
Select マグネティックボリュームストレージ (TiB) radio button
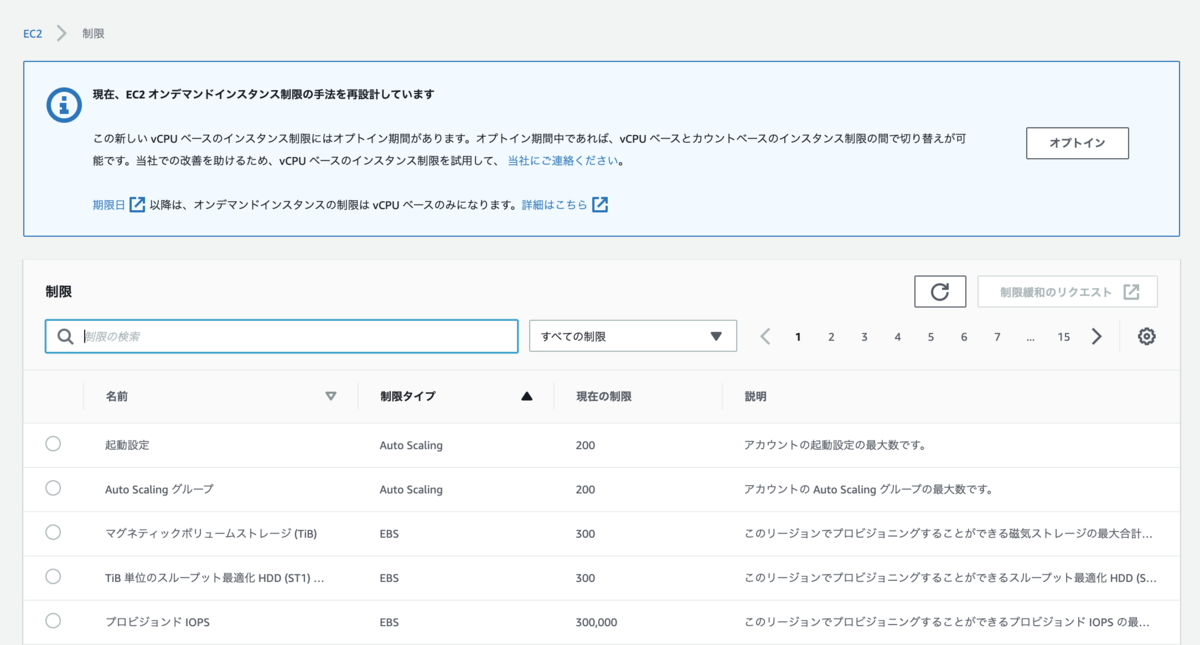(x=53, y=532)
